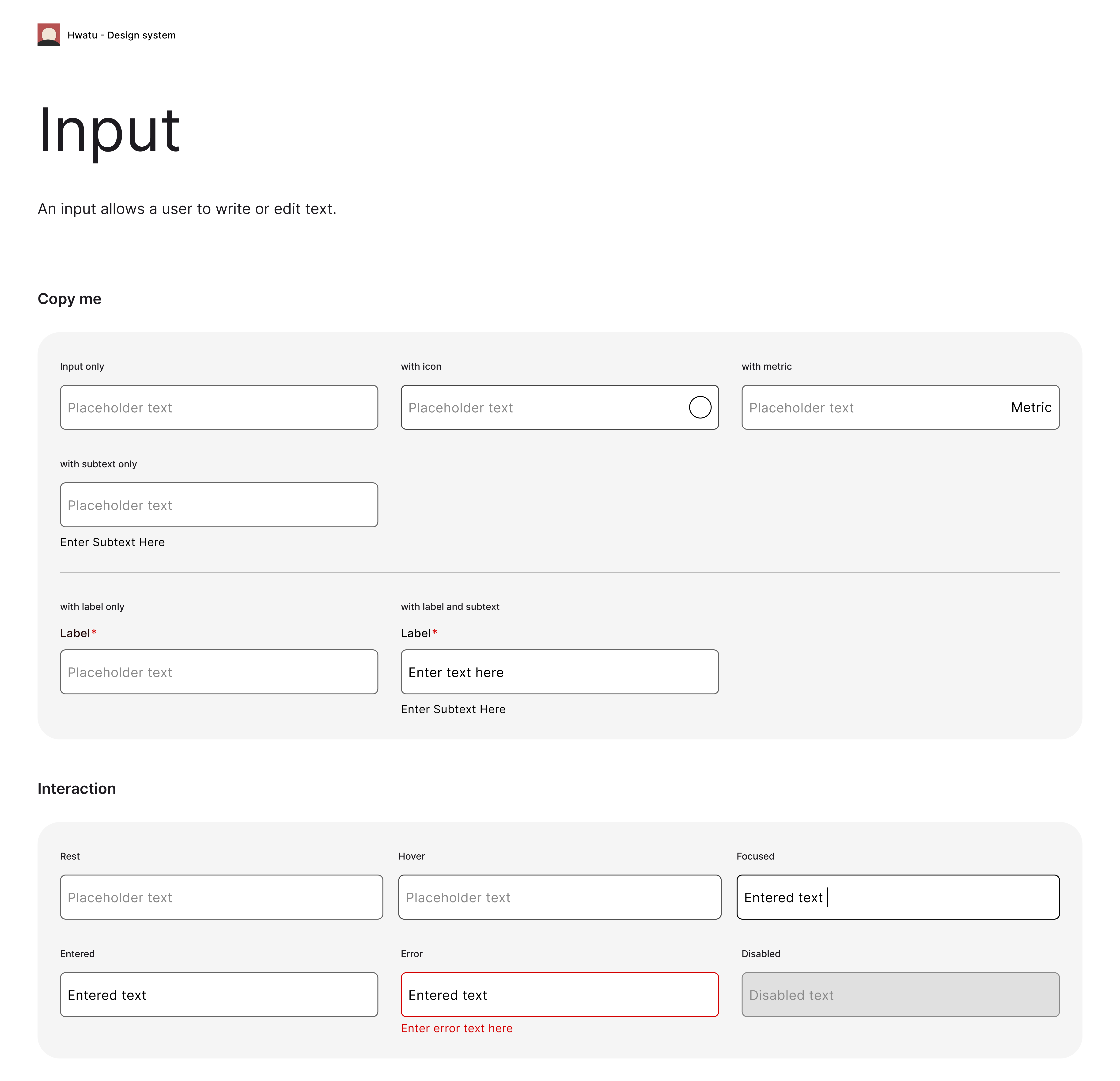
Task: Click the 'Interaction' section heading
Action: pyautogui.click(x=77, y=789)
